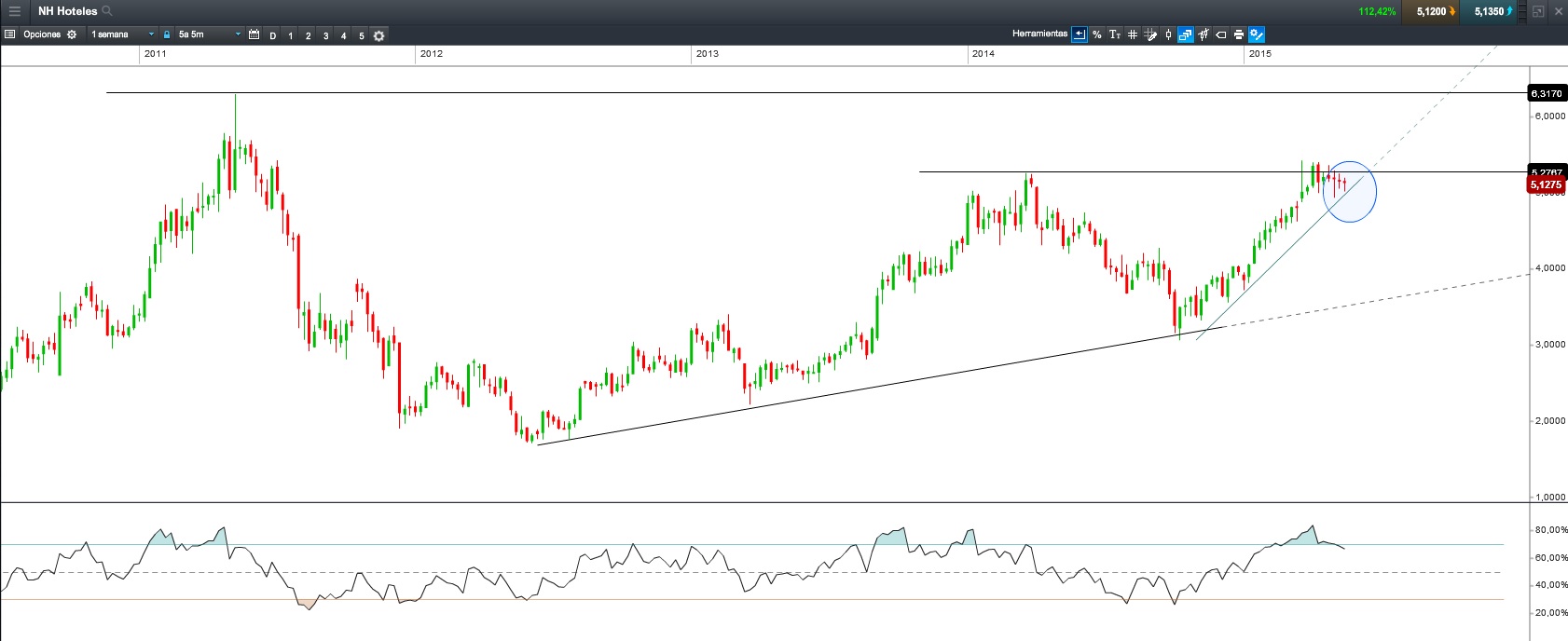Open the calendar date picker
1568x641 pixels.
pos(254,34)
